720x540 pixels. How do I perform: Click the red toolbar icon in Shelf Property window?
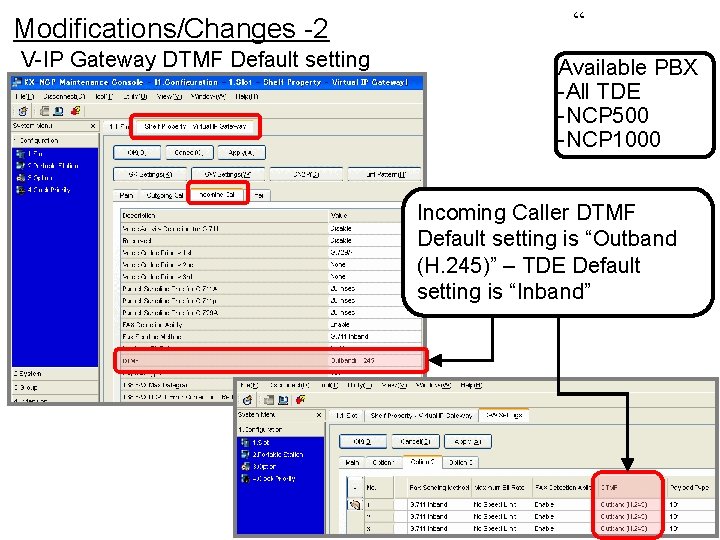(x=75, y=111)
